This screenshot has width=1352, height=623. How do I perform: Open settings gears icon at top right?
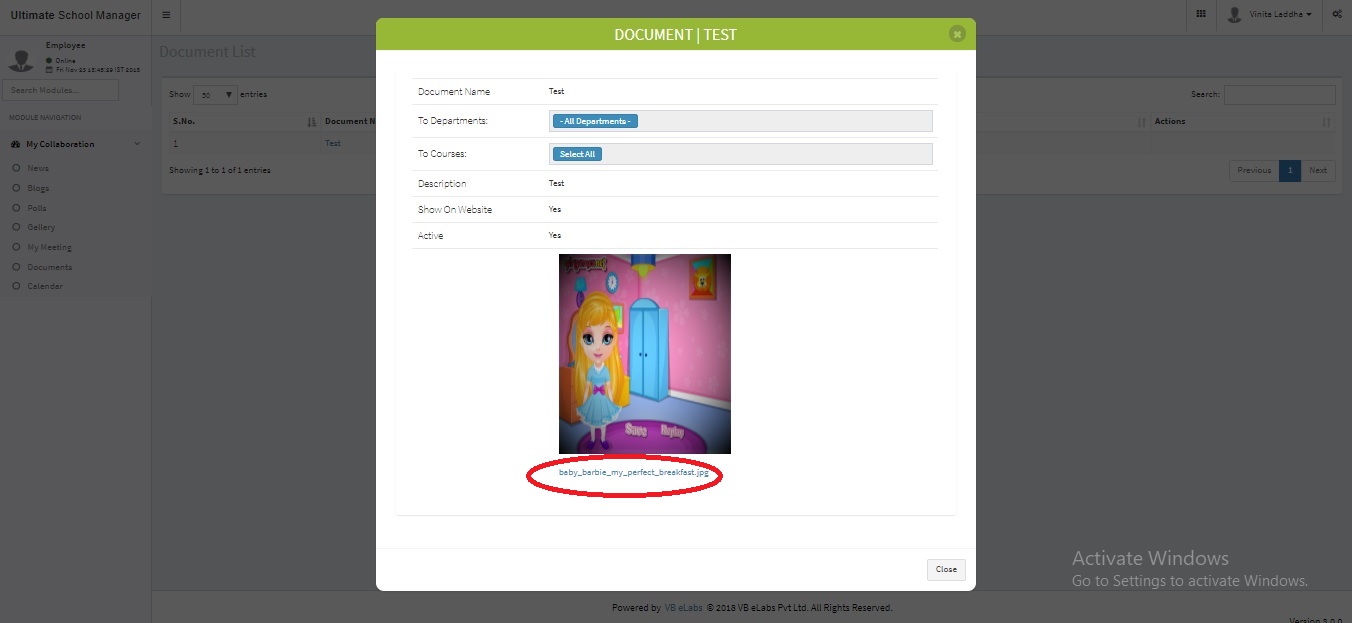[1337, 15]
